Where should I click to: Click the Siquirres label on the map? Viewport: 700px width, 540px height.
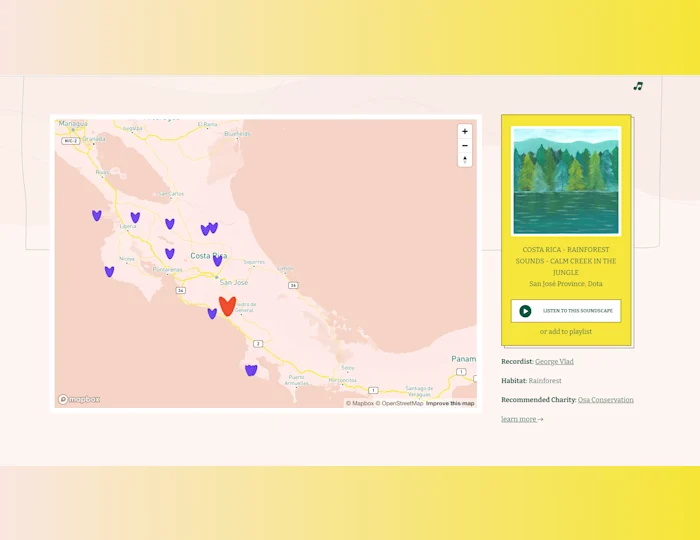(254, 262)
